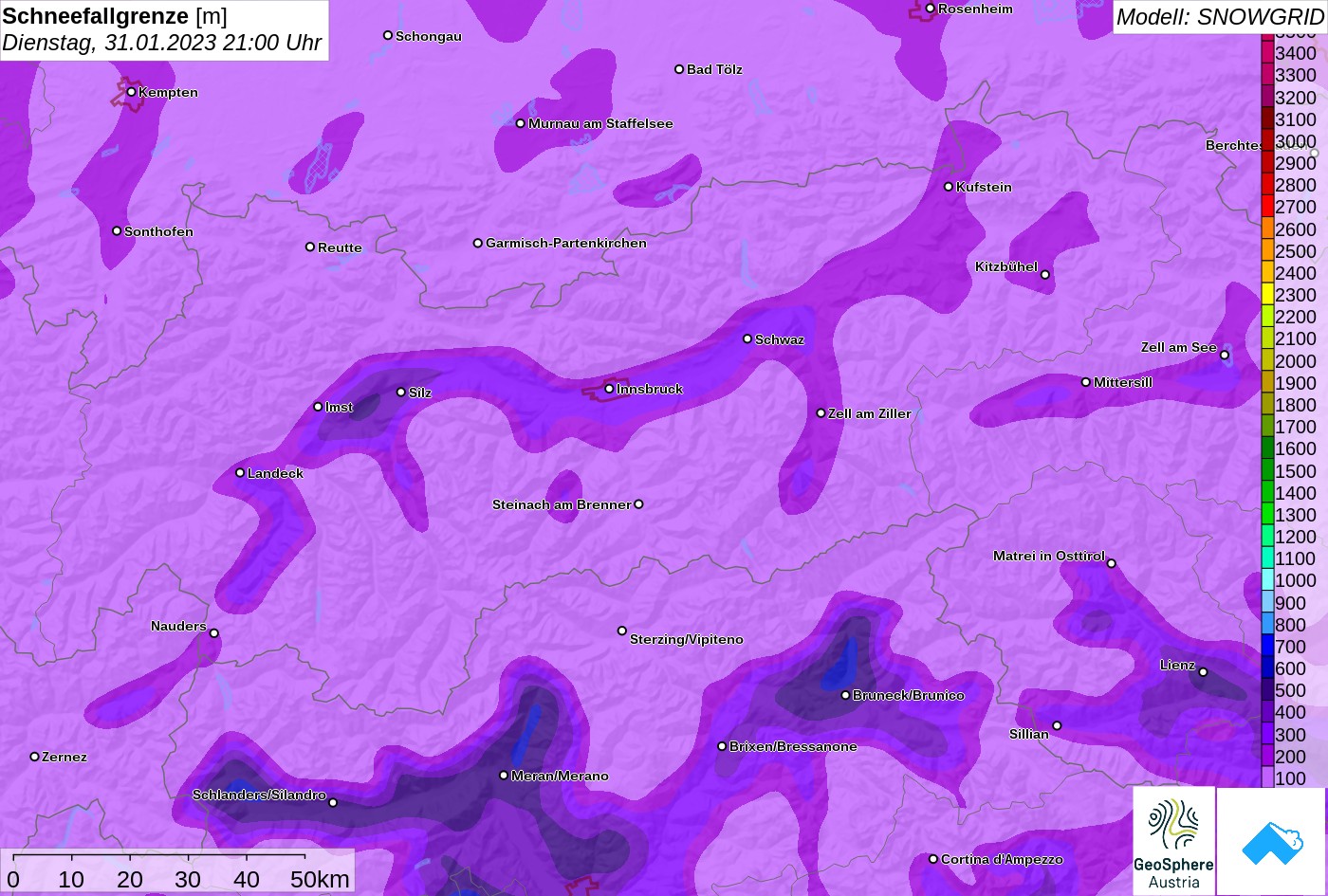Viewport: 1328px width, 896px height.
Task: Pick the red 2700 legend swatch
Action: point(1267,207)
